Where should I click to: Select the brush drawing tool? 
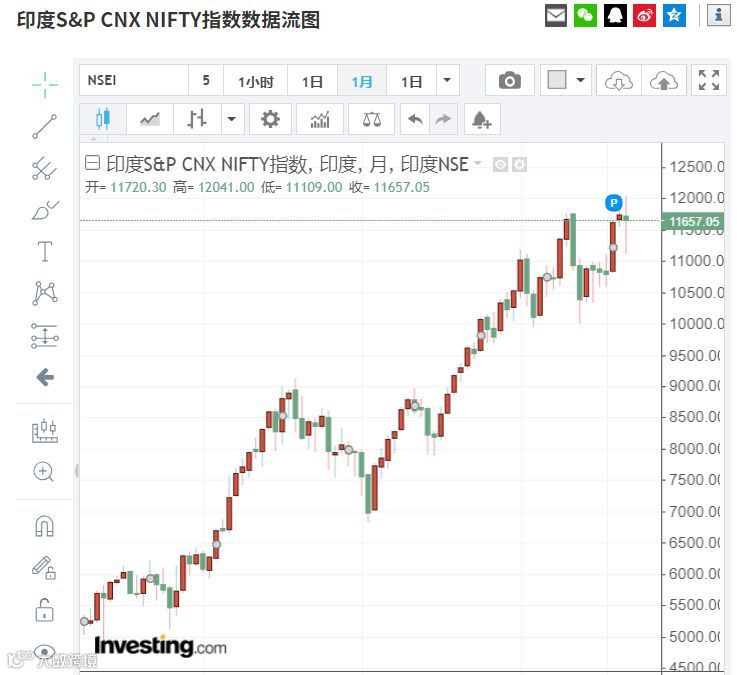45,210
